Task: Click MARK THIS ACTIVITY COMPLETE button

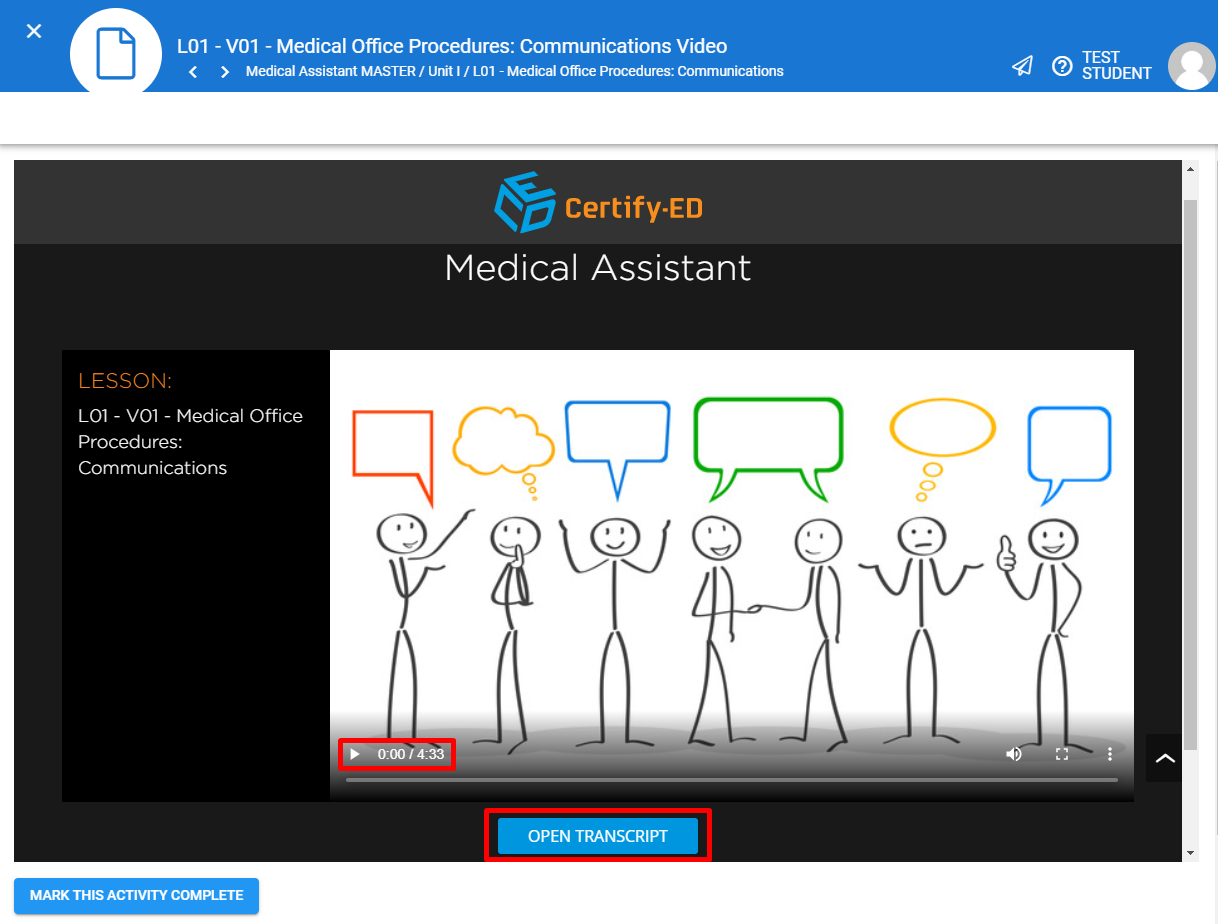Action: click(x=137, y=895)
